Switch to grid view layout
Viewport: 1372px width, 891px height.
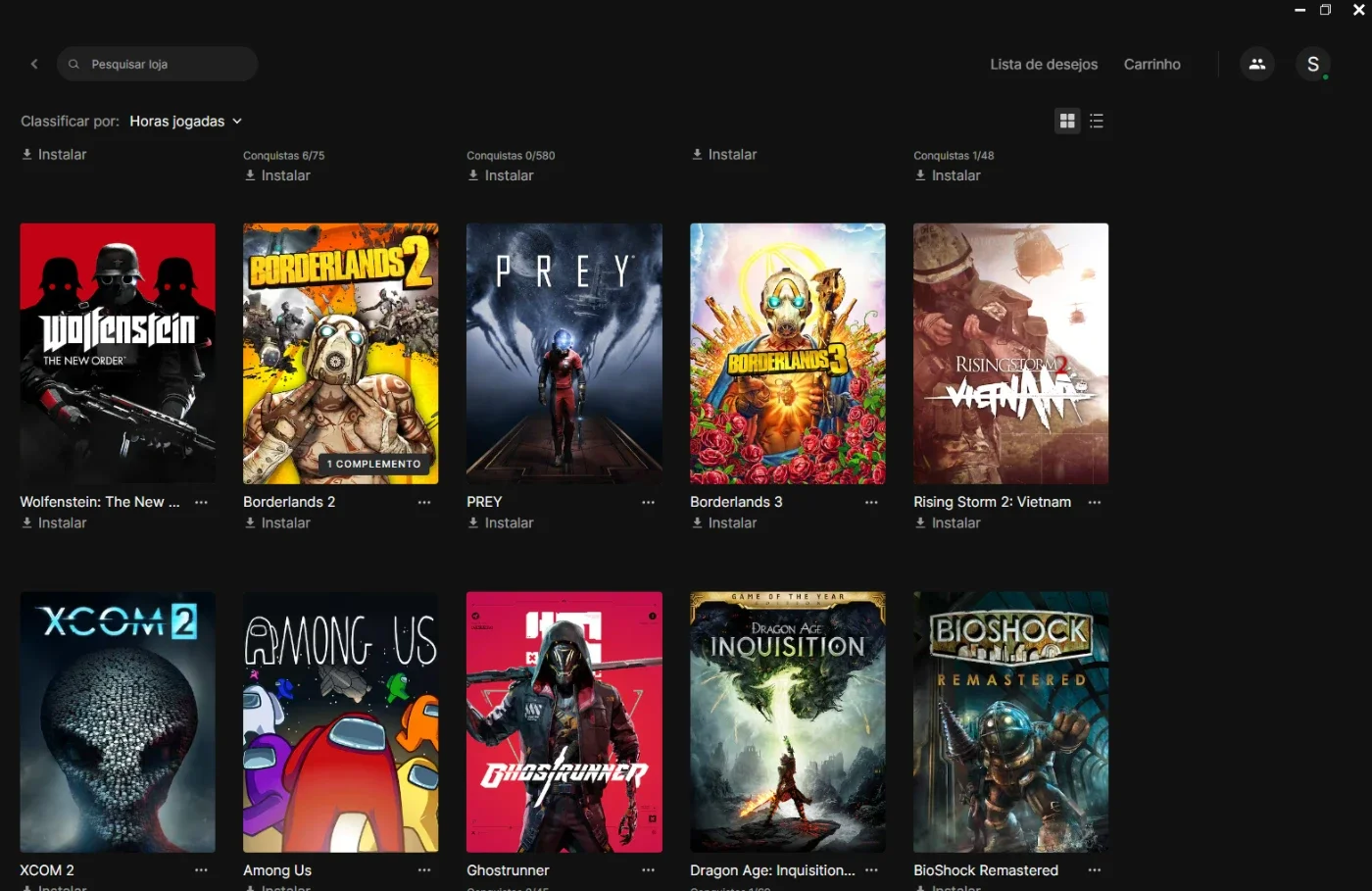tap(1067, 121)
